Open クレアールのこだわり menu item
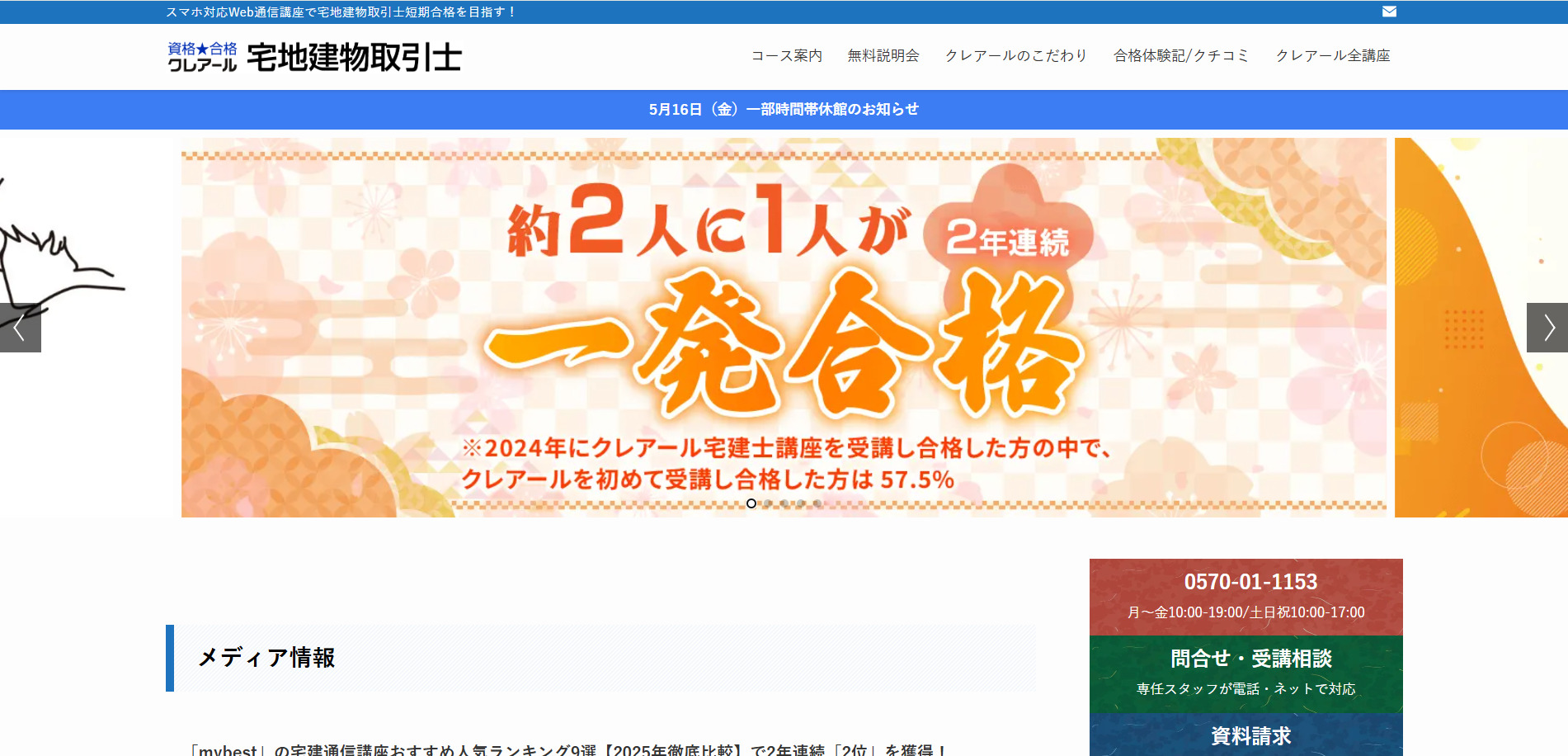This screenshot has height=756, width=1568. point(1016,55)
